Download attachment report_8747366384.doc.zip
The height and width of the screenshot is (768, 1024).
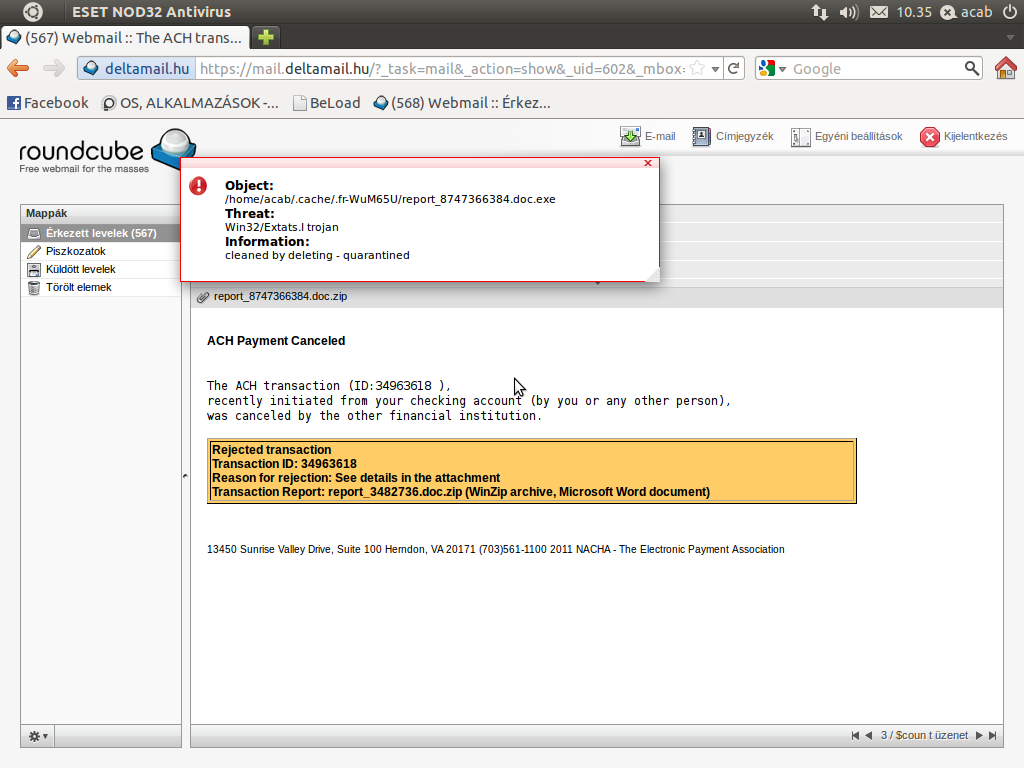(280, 296)
